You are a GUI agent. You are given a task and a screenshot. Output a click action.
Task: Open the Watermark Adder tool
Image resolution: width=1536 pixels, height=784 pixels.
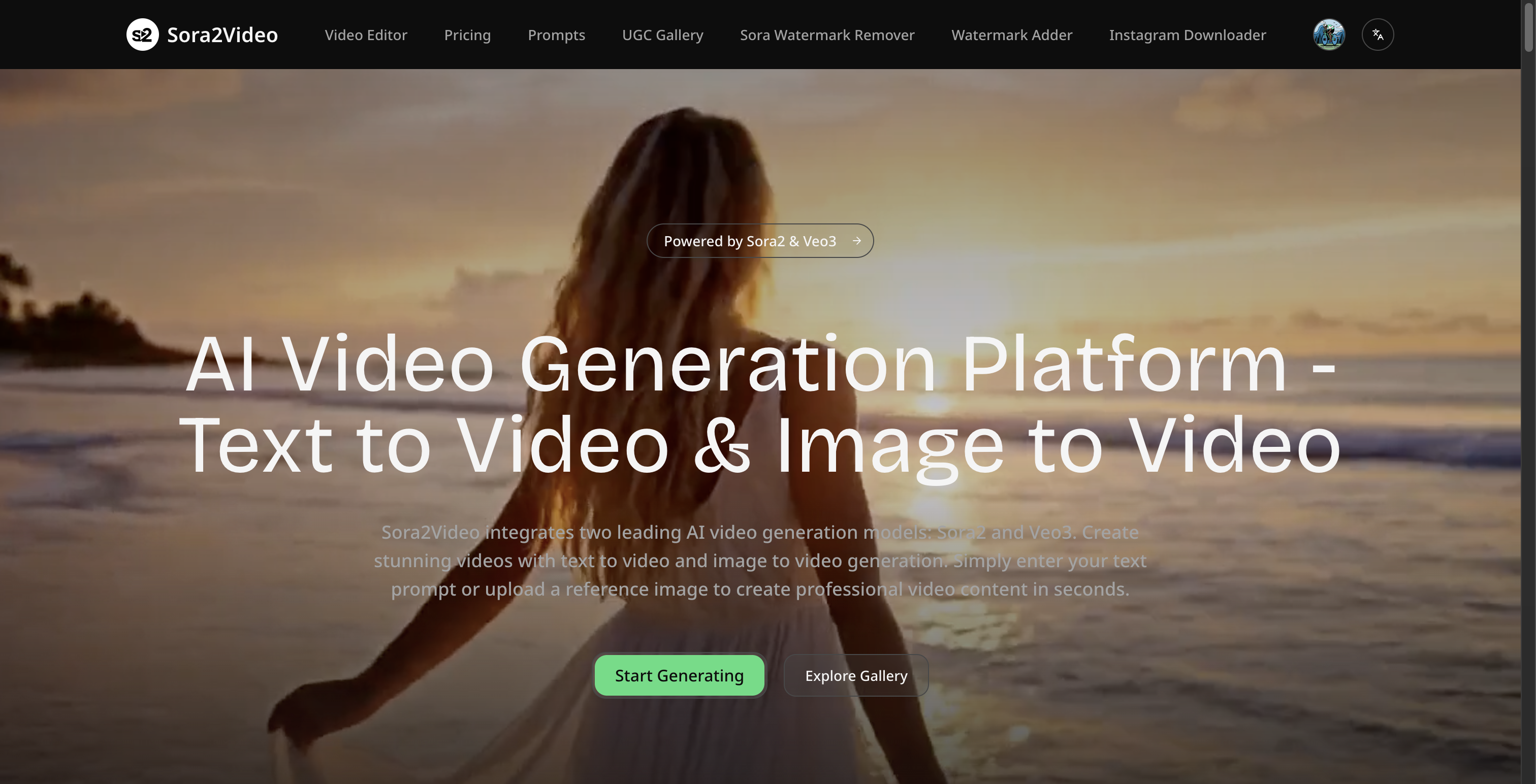(x=1011, y=35)
